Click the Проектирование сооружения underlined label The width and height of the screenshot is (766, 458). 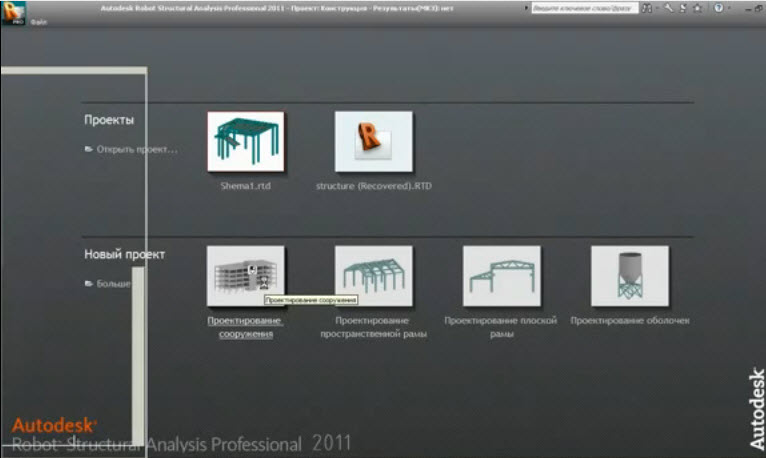(x=245, y=327)
